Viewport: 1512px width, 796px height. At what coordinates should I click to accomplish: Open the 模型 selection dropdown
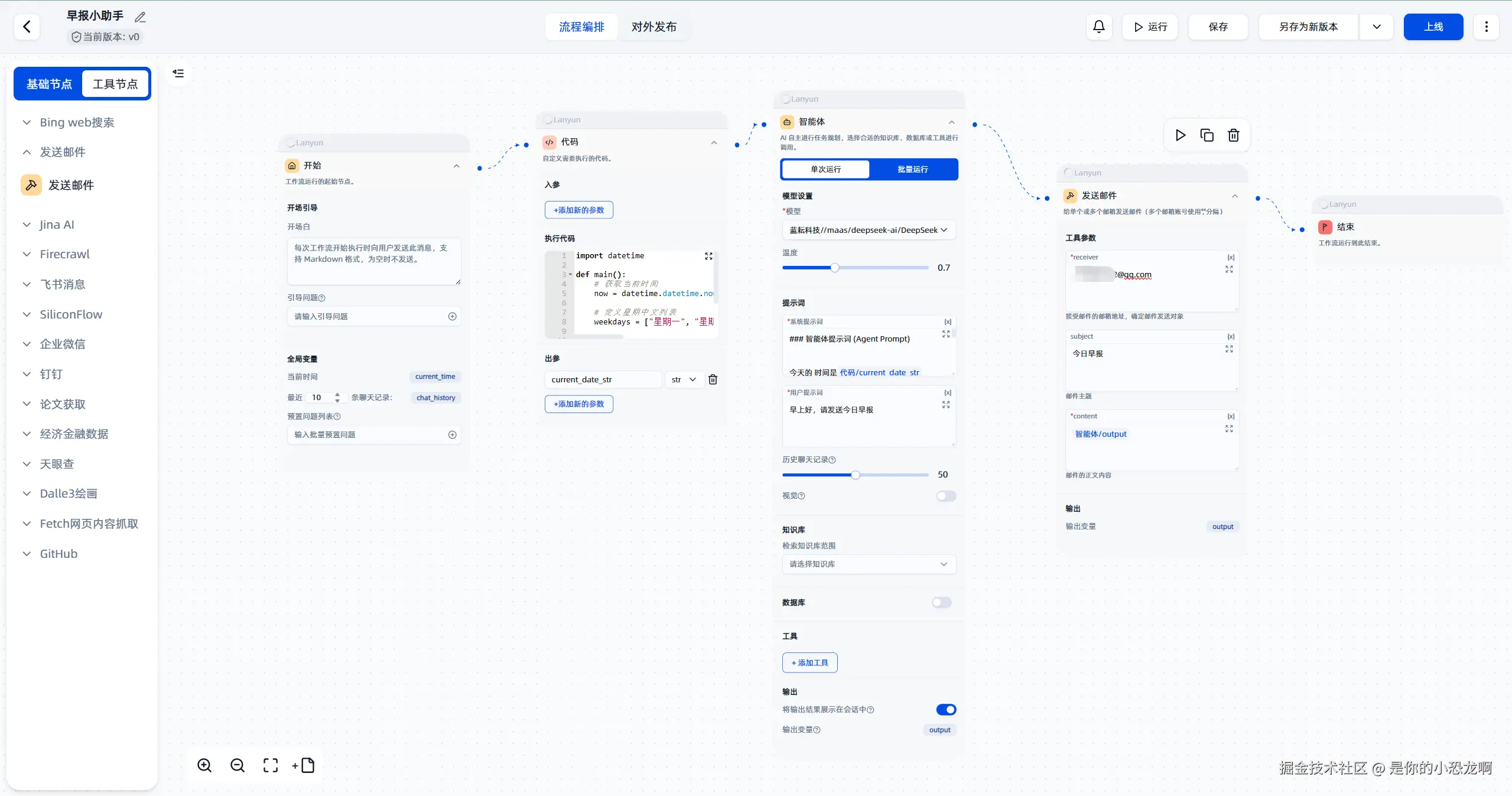pos(868,230)
